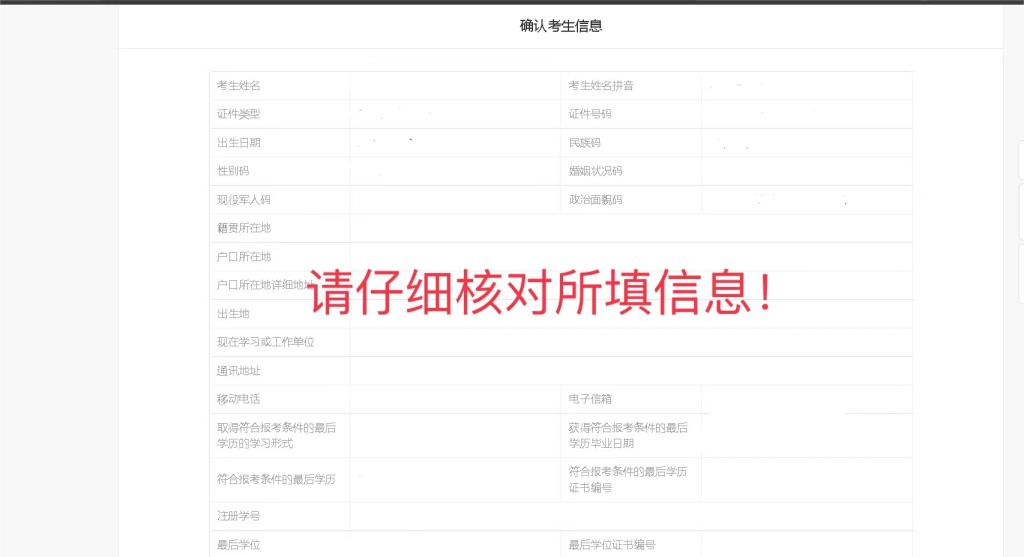Select the 考生姓名拼音 label cell
Screen dimensions: 1024x557
[601, 86]
